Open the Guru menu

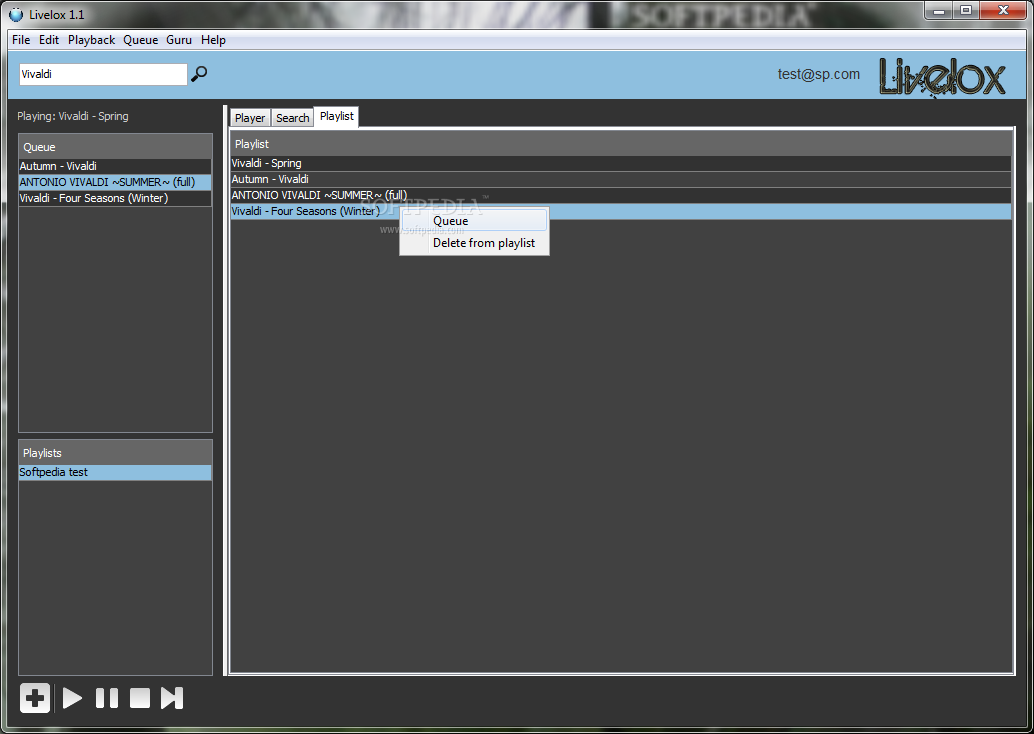coord(179,40)
